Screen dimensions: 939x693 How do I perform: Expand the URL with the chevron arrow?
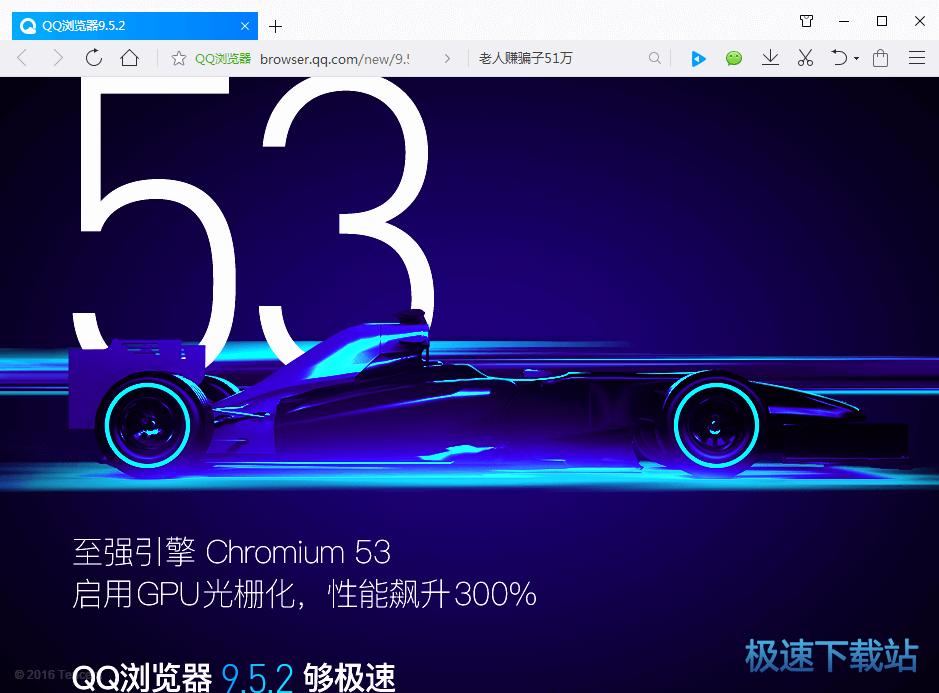(x=447, y=57)
